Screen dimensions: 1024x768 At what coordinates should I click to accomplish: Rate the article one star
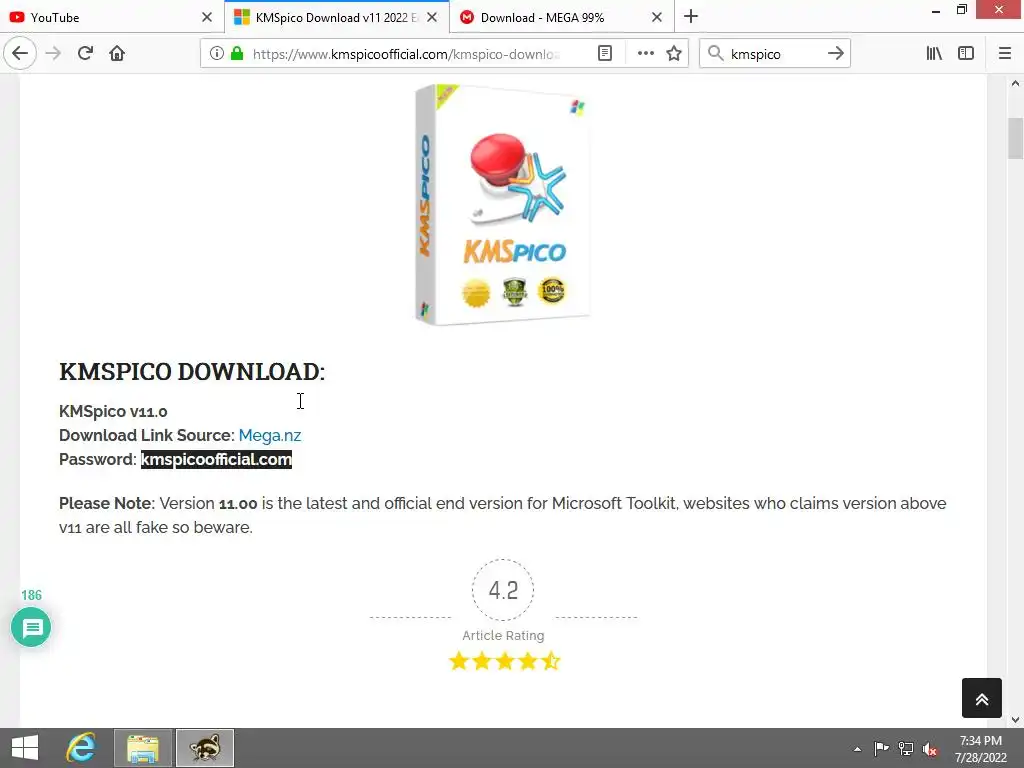coord(459,661)
